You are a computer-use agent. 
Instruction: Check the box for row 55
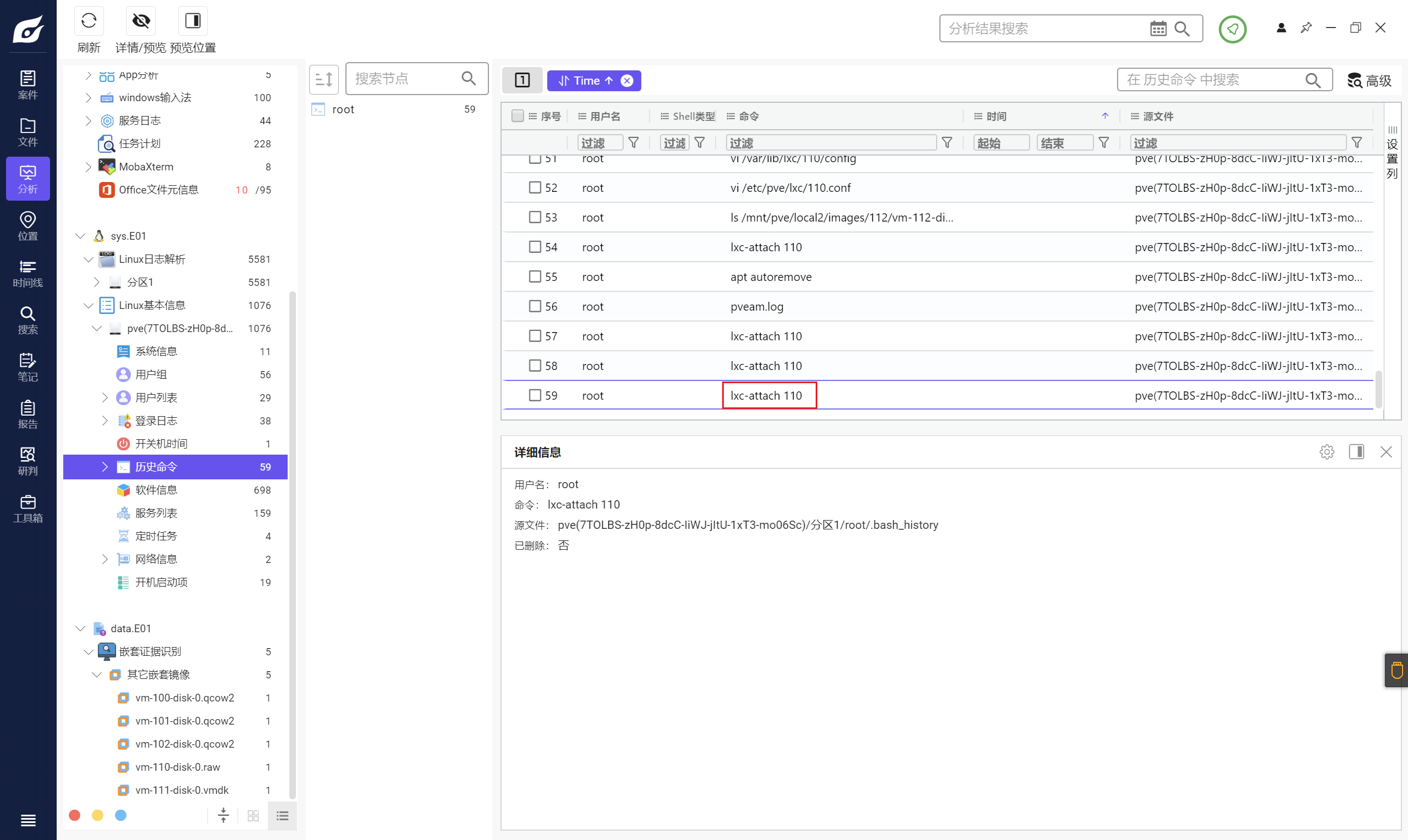[535, 276]
